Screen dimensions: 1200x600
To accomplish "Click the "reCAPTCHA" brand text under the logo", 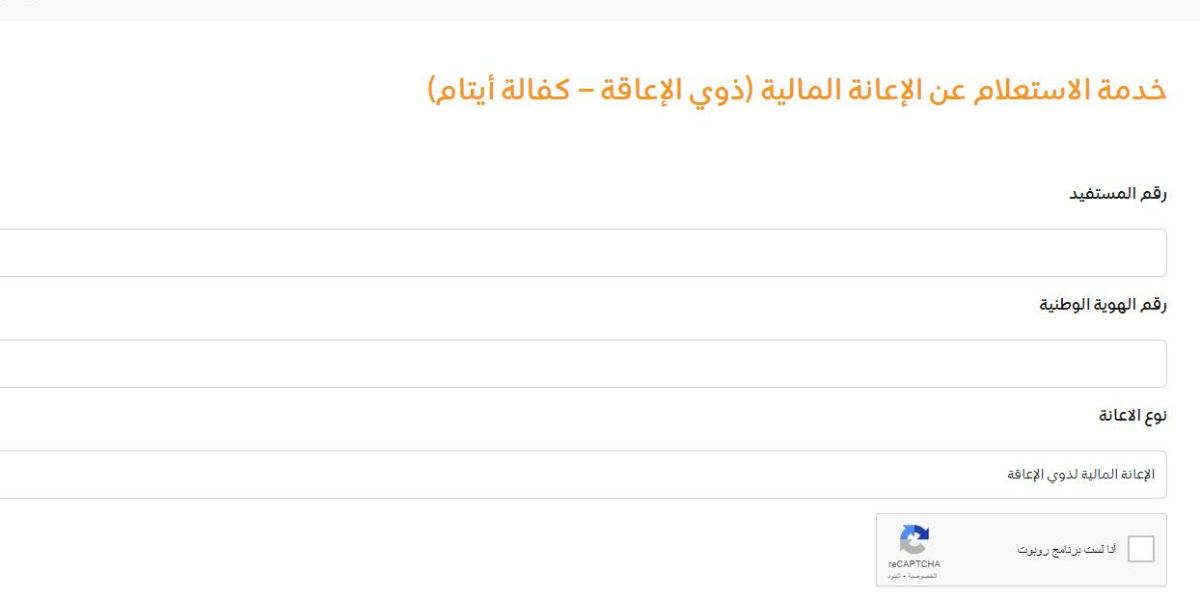I will click(914, 564).
